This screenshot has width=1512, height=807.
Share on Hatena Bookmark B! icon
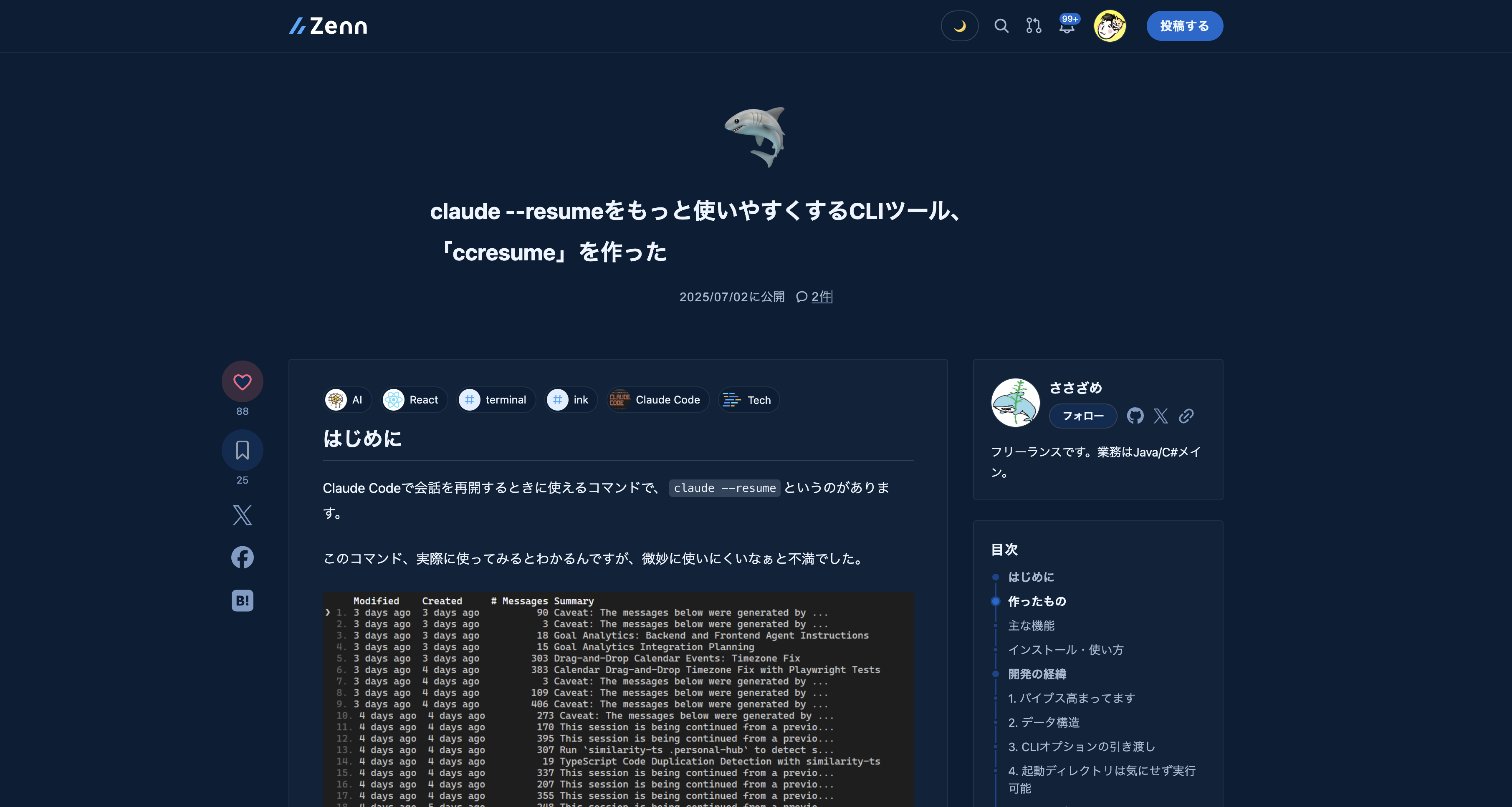pyautogui.click(x=243, y=600)
